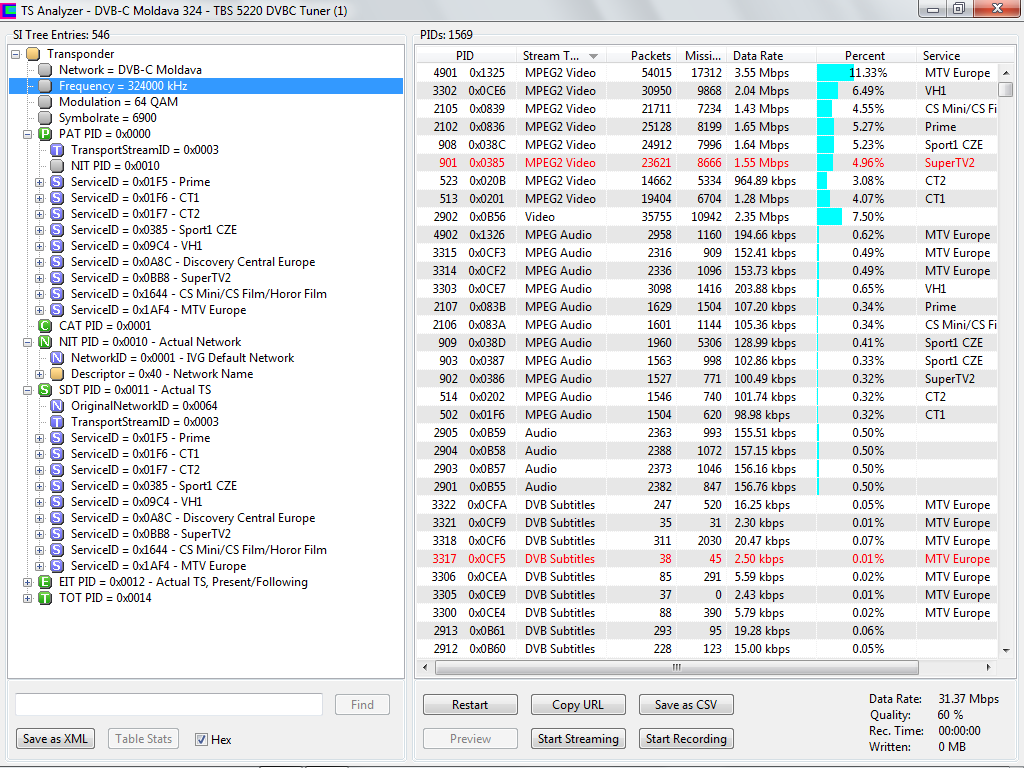Click the Modulation = 64 QAM icon
Image resolution: width=1024 pixels, height=768 pixels.
(45, 102)
